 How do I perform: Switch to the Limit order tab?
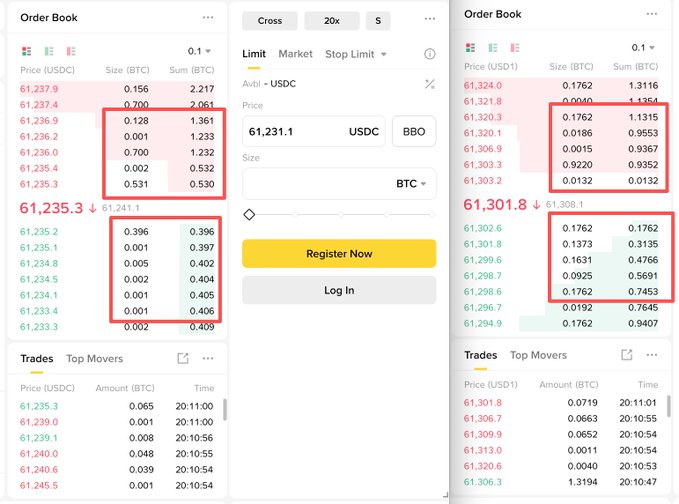pyautogui.click(x=254, y=54)
